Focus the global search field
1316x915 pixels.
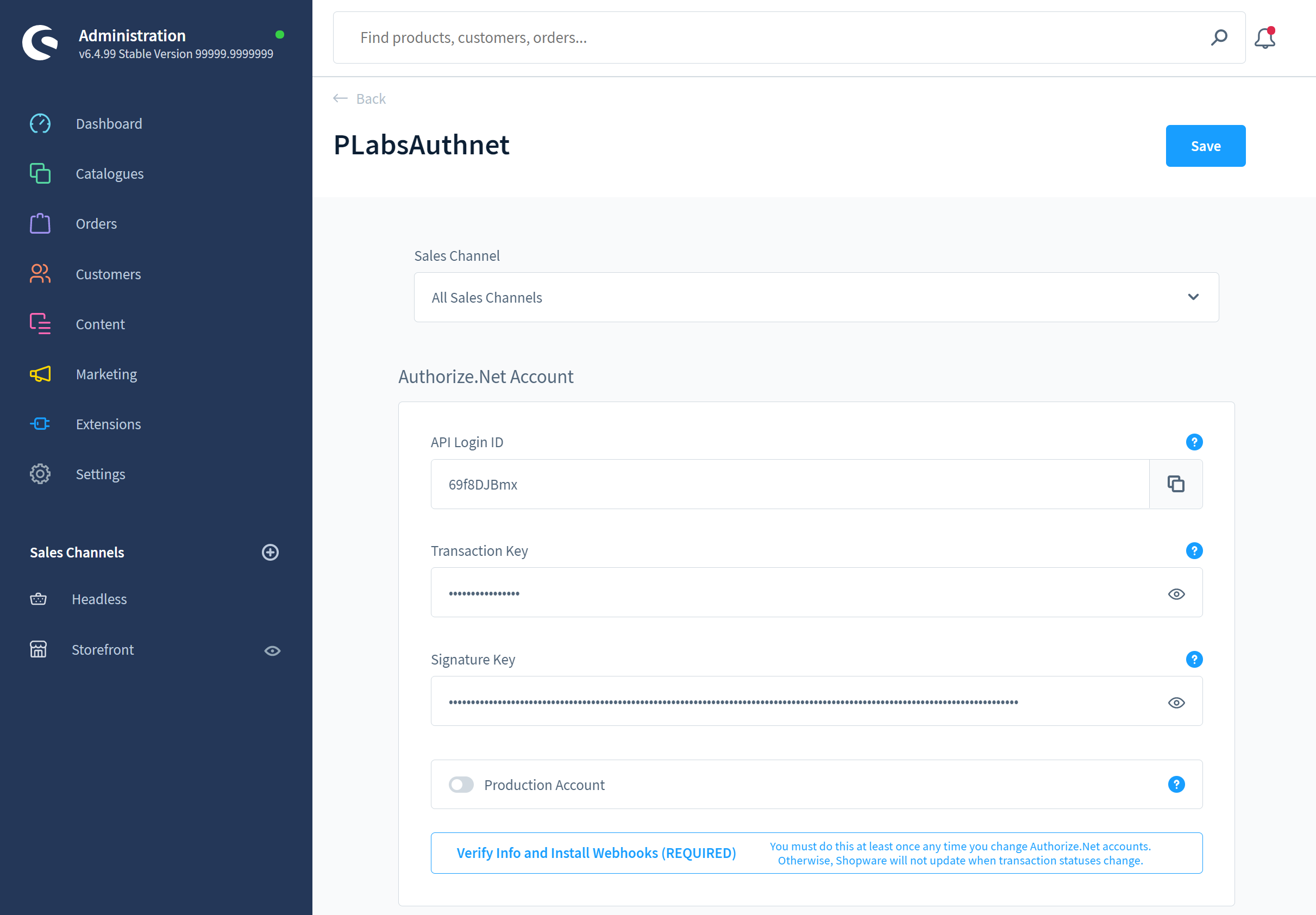point(789,38)
